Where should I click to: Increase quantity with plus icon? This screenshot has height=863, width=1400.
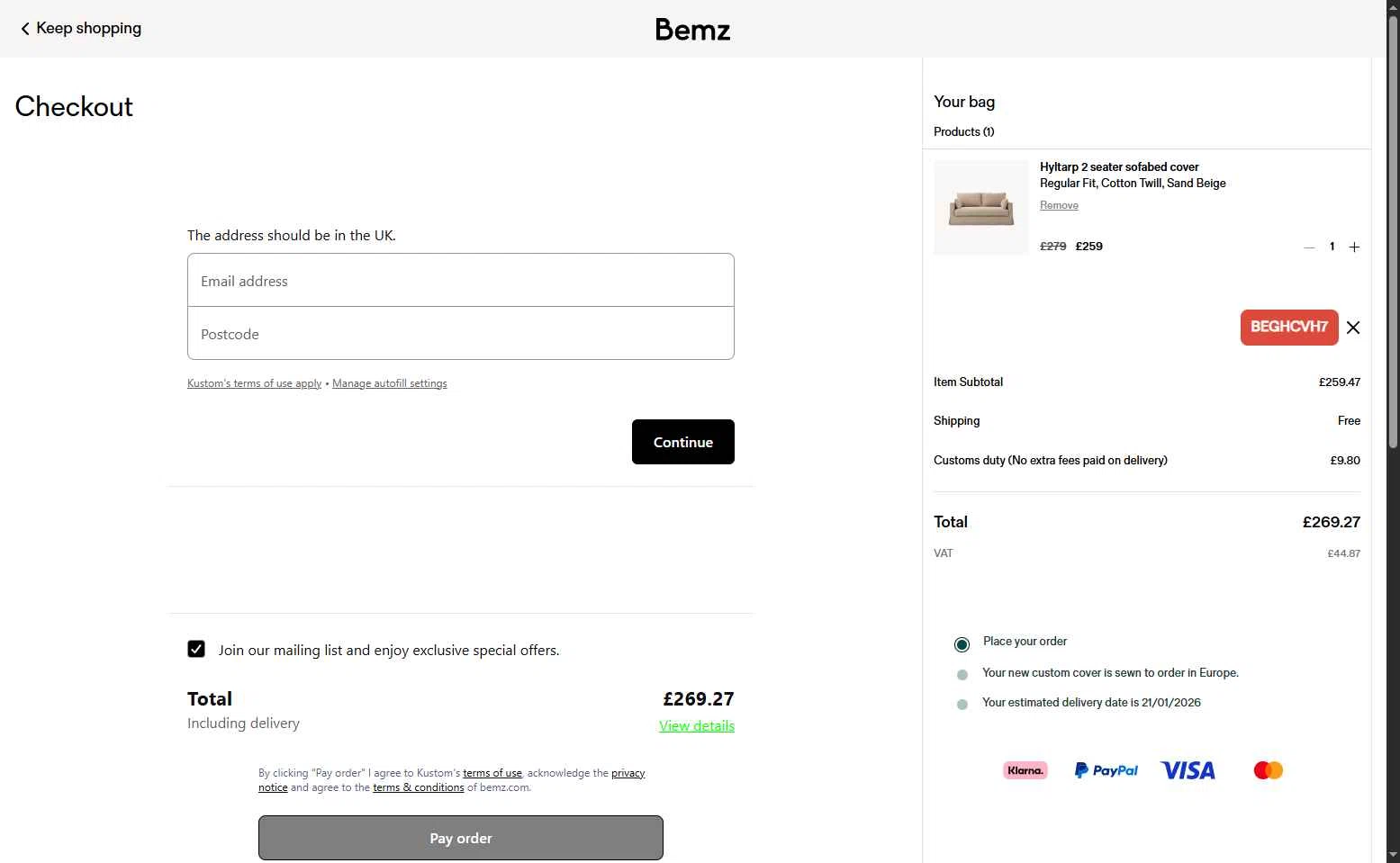pyautogui.click(x=1354, y=247)
